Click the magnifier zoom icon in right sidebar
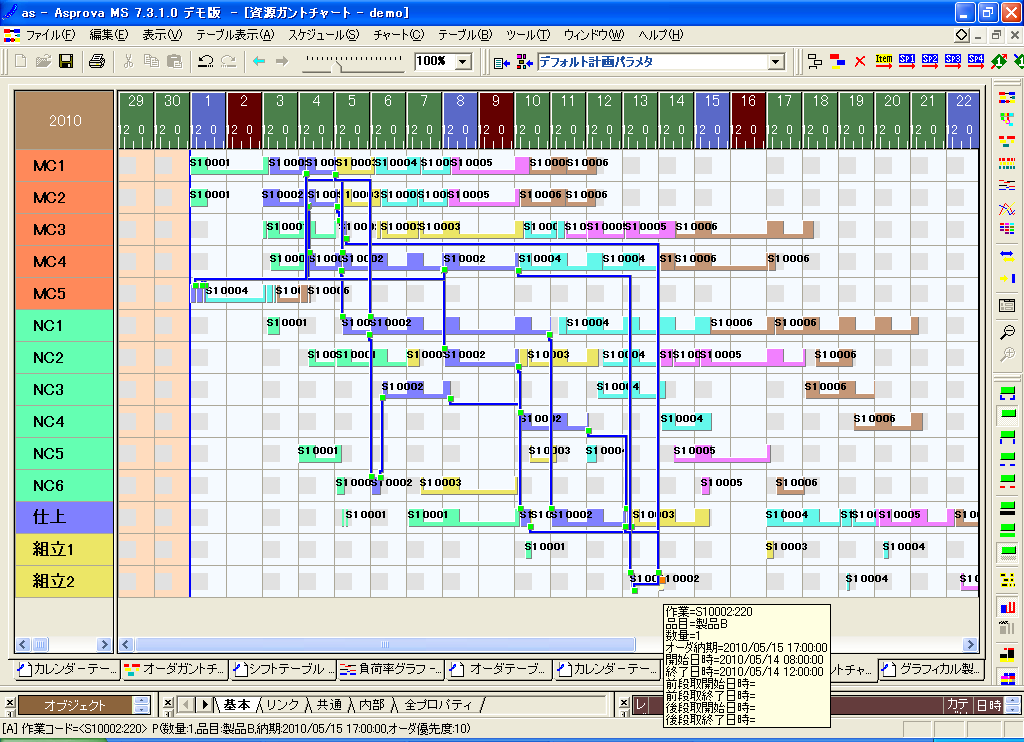This screenshot has height=742, width=1024. (x=1007, y=332)
